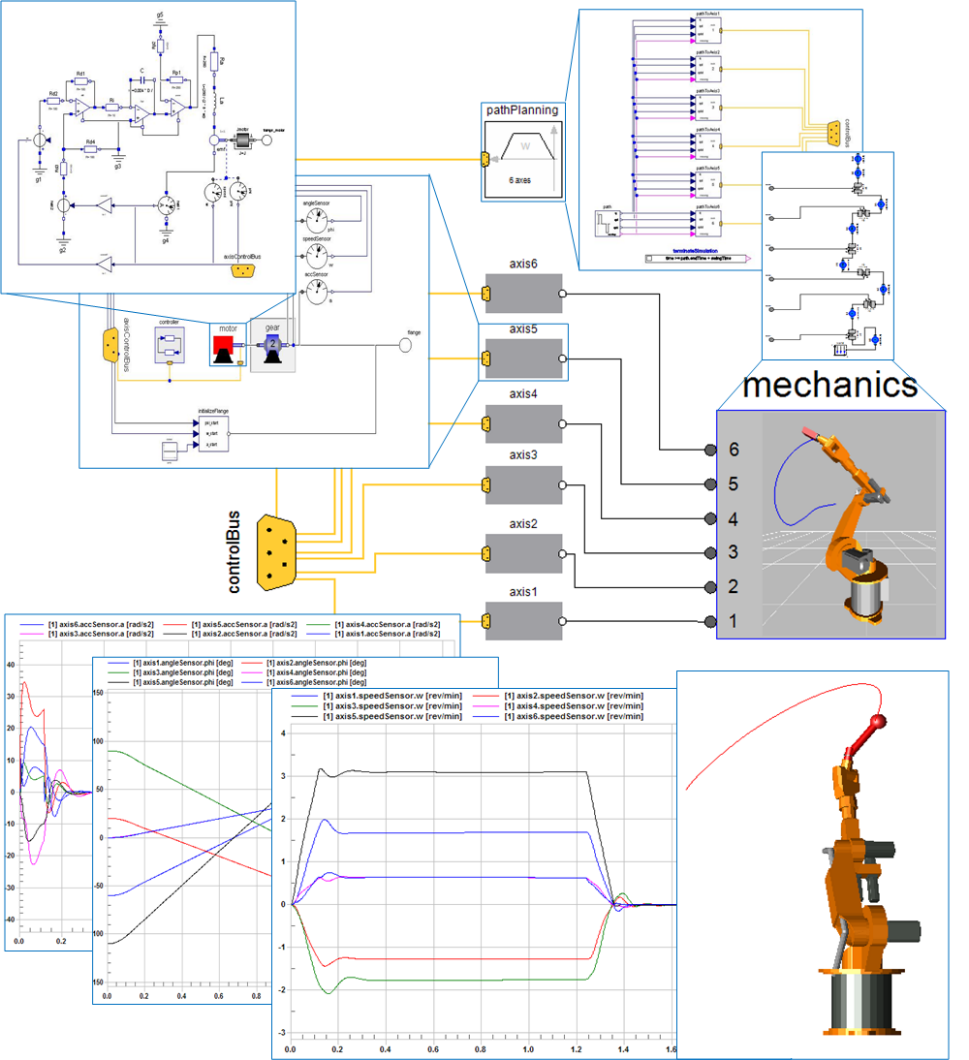This screenshot has height=1060, width=969.
Task: Click the gear icon labeled 2
Action: tap(273, 346)
